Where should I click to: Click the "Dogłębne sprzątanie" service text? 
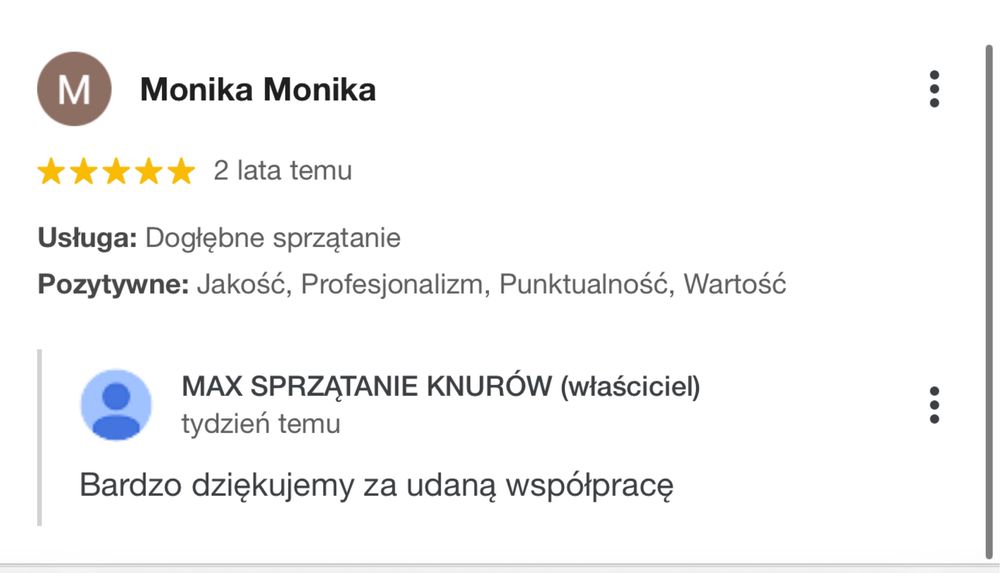pos(273,238)
